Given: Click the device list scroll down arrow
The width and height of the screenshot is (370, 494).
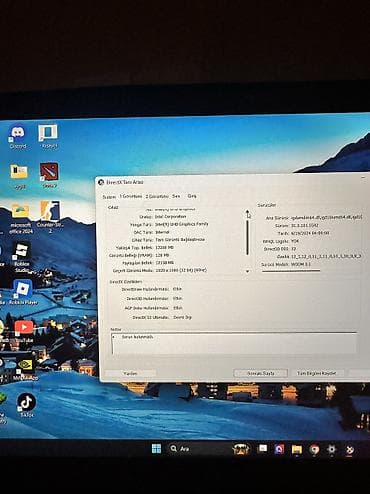Looking at the screenshot, I should (247, 271).
